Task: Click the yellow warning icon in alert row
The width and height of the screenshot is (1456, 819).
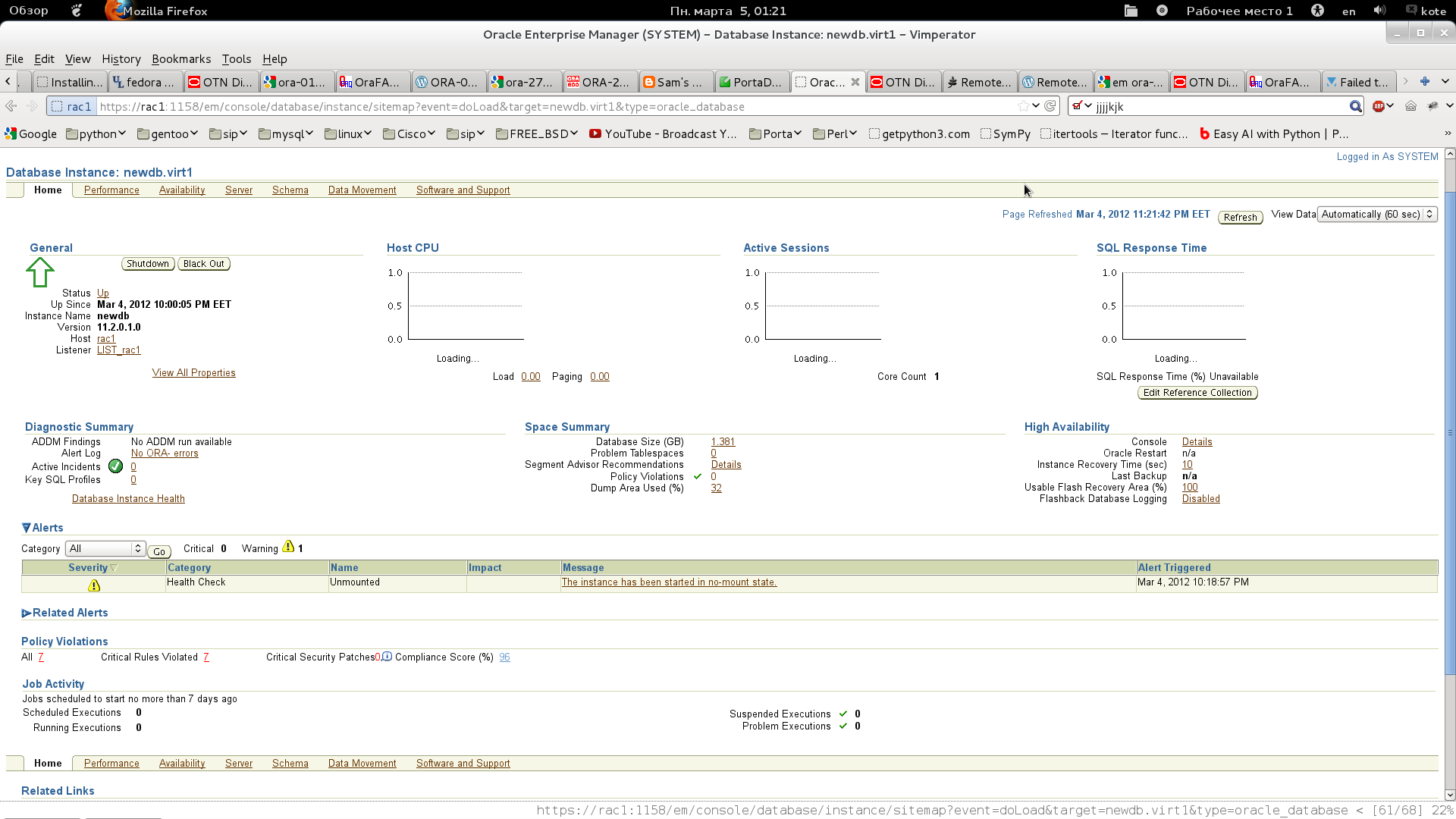Action: pyautogui.click(x=94, y=585)
